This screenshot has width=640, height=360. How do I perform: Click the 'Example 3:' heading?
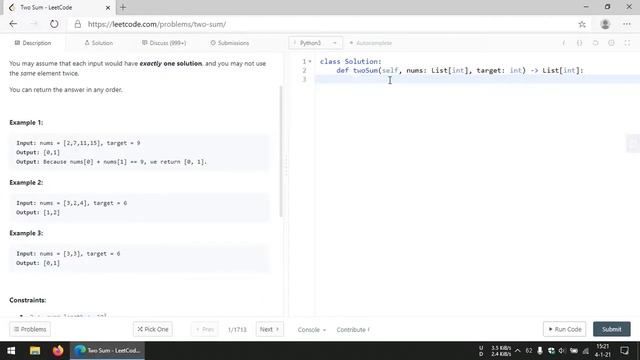[26, 233]
